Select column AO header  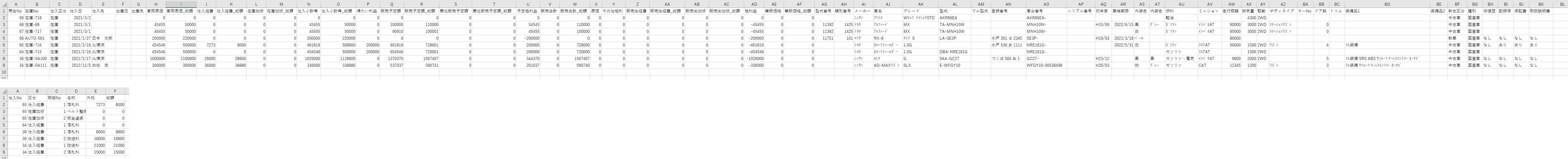1046,4
